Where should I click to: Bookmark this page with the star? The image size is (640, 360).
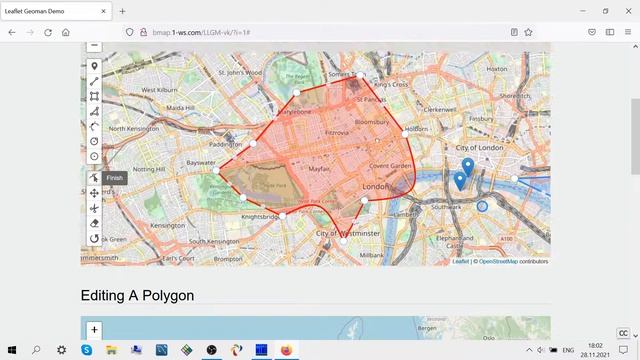pyautogui.click(x=529, y=32)
